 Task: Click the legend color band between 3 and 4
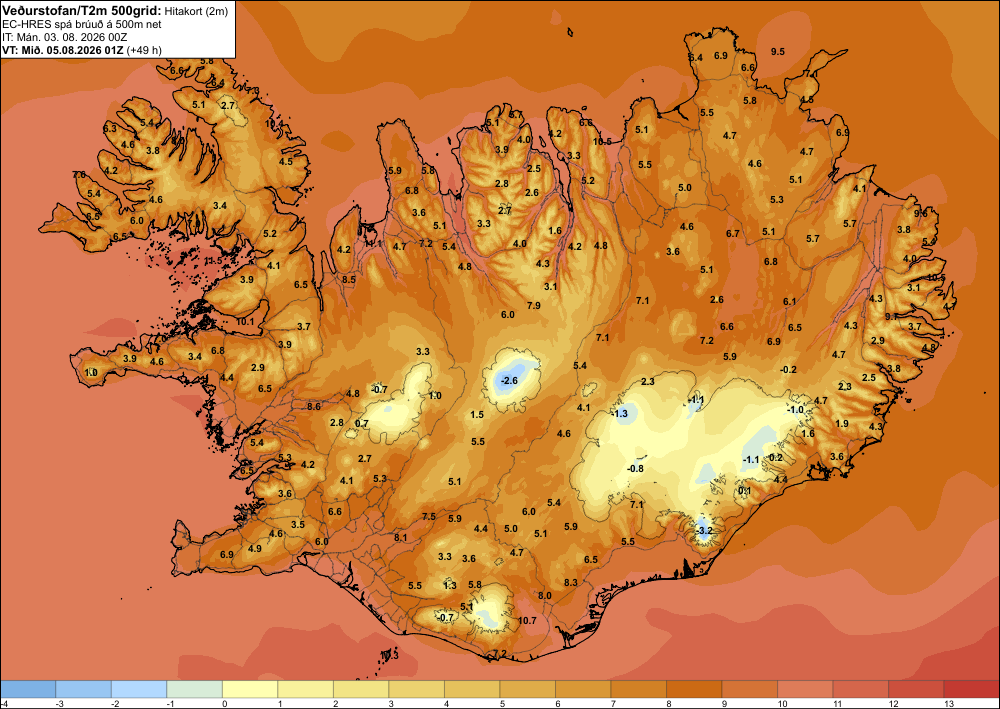click(416, 689)
